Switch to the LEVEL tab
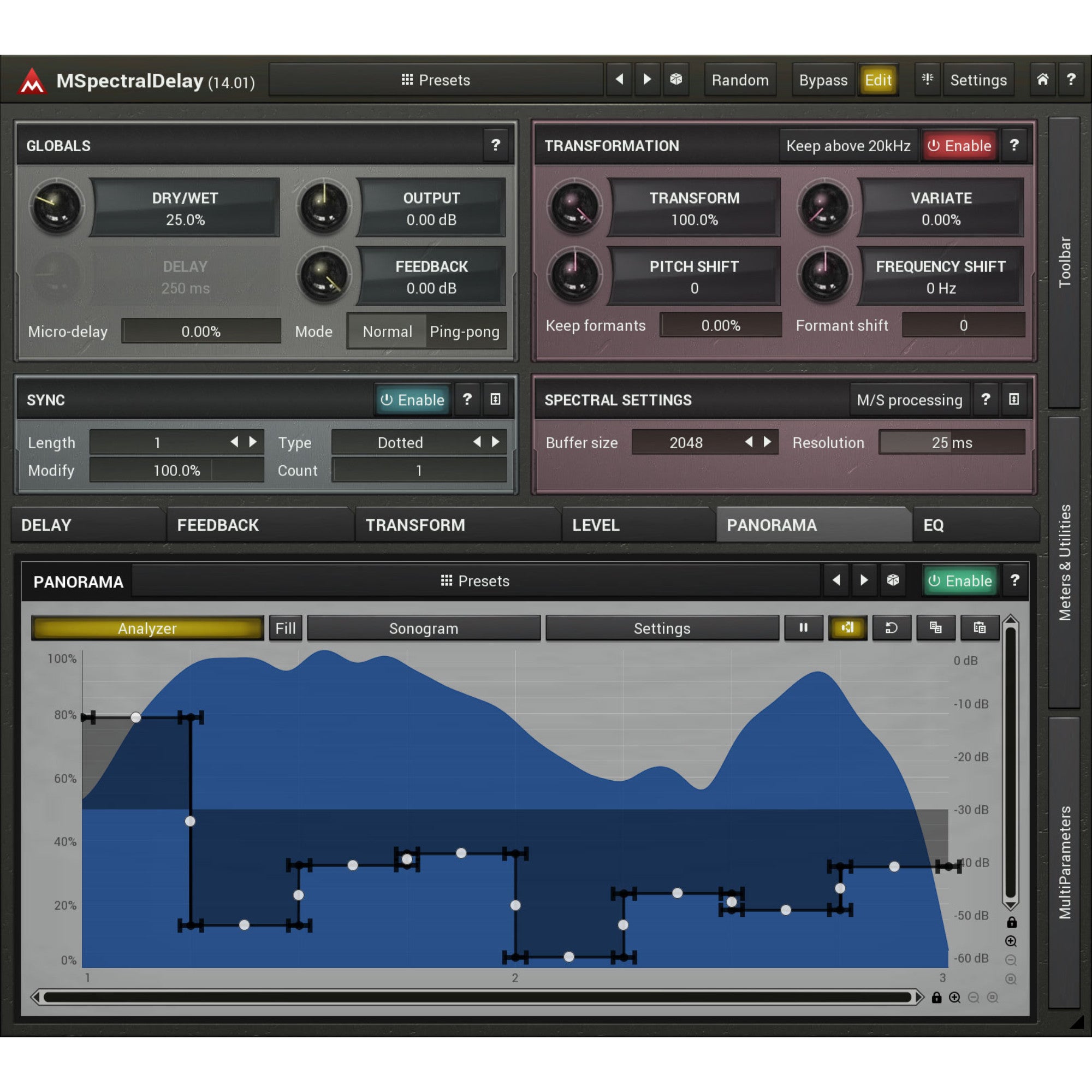The image size is (1092, 1092). (x=639, y=525)
